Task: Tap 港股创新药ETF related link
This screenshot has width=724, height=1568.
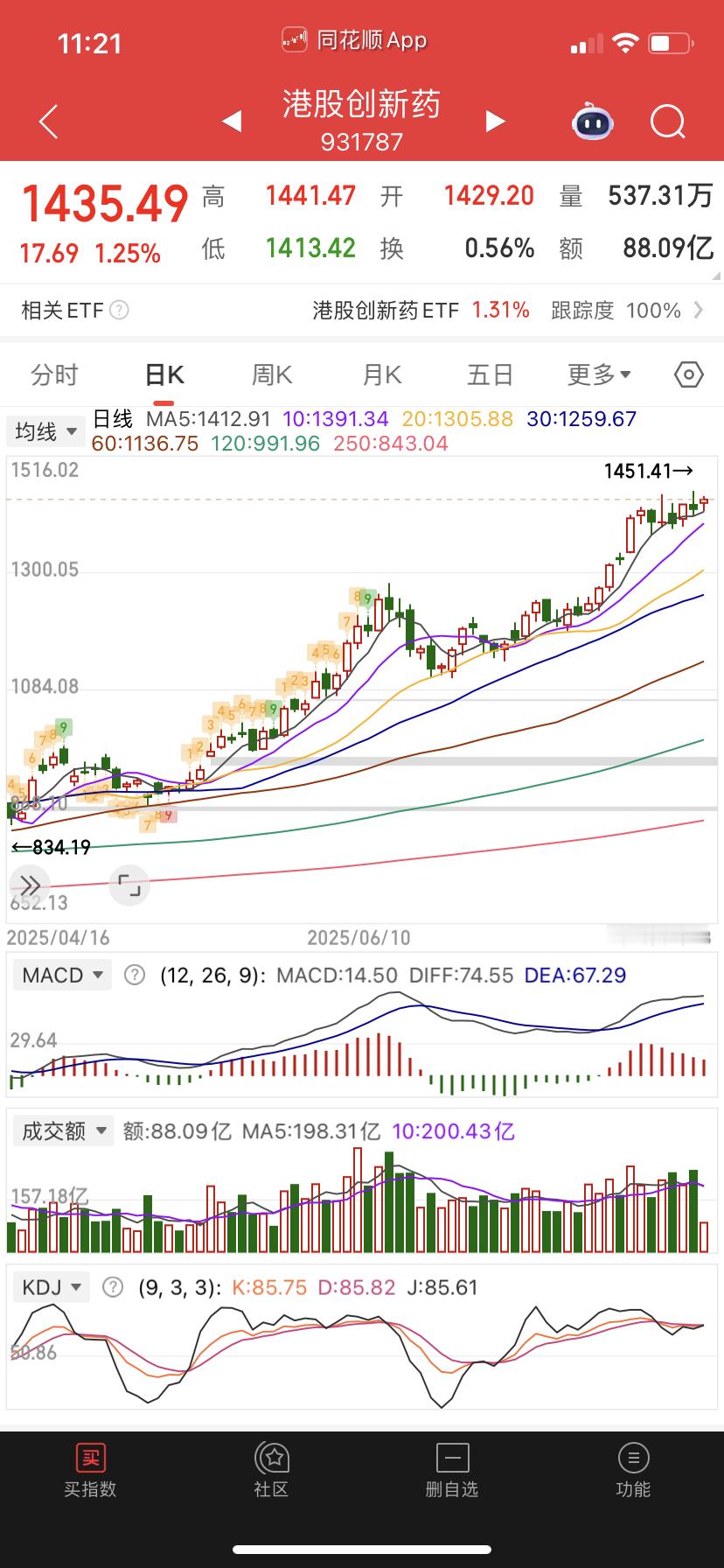Action: tap(386, 310)
